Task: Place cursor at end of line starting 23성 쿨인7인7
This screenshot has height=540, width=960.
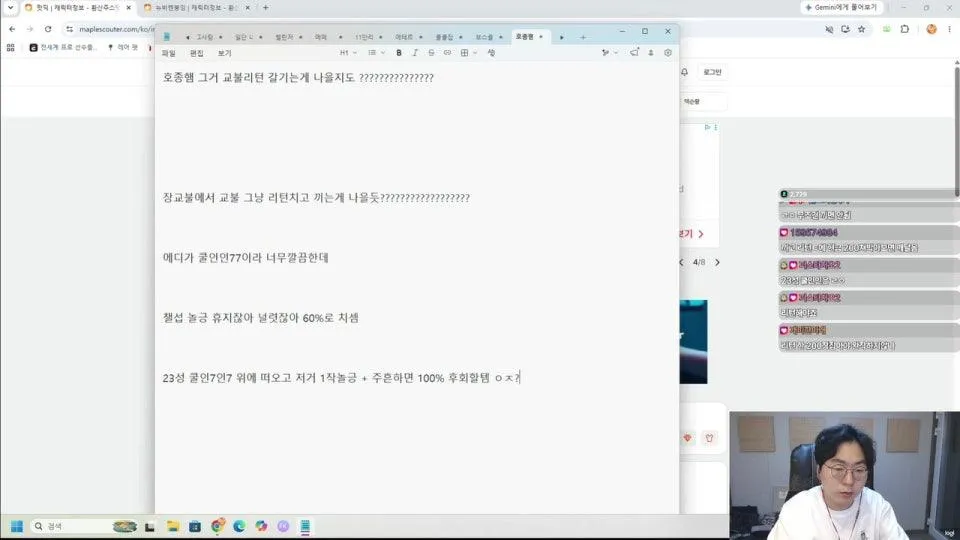Action: [x=520, y=378]
